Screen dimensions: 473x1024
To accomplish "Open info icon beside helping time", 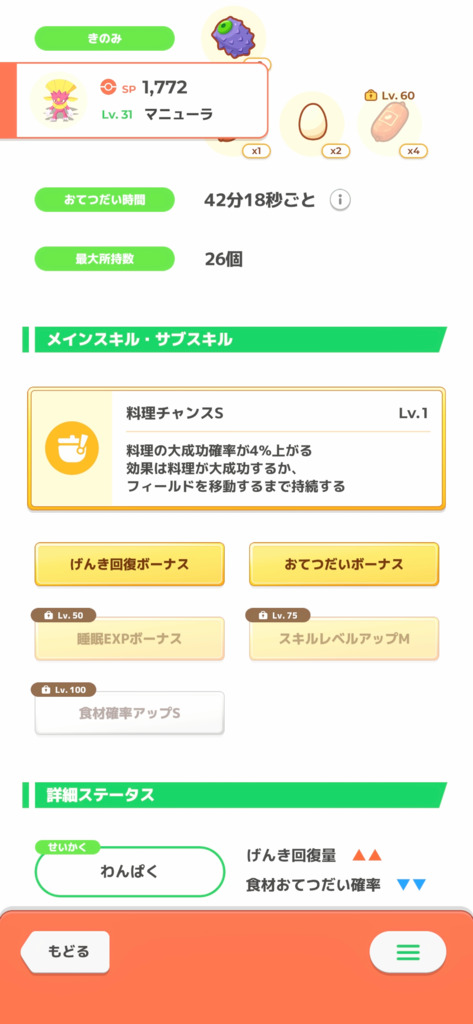I will 340,200.
